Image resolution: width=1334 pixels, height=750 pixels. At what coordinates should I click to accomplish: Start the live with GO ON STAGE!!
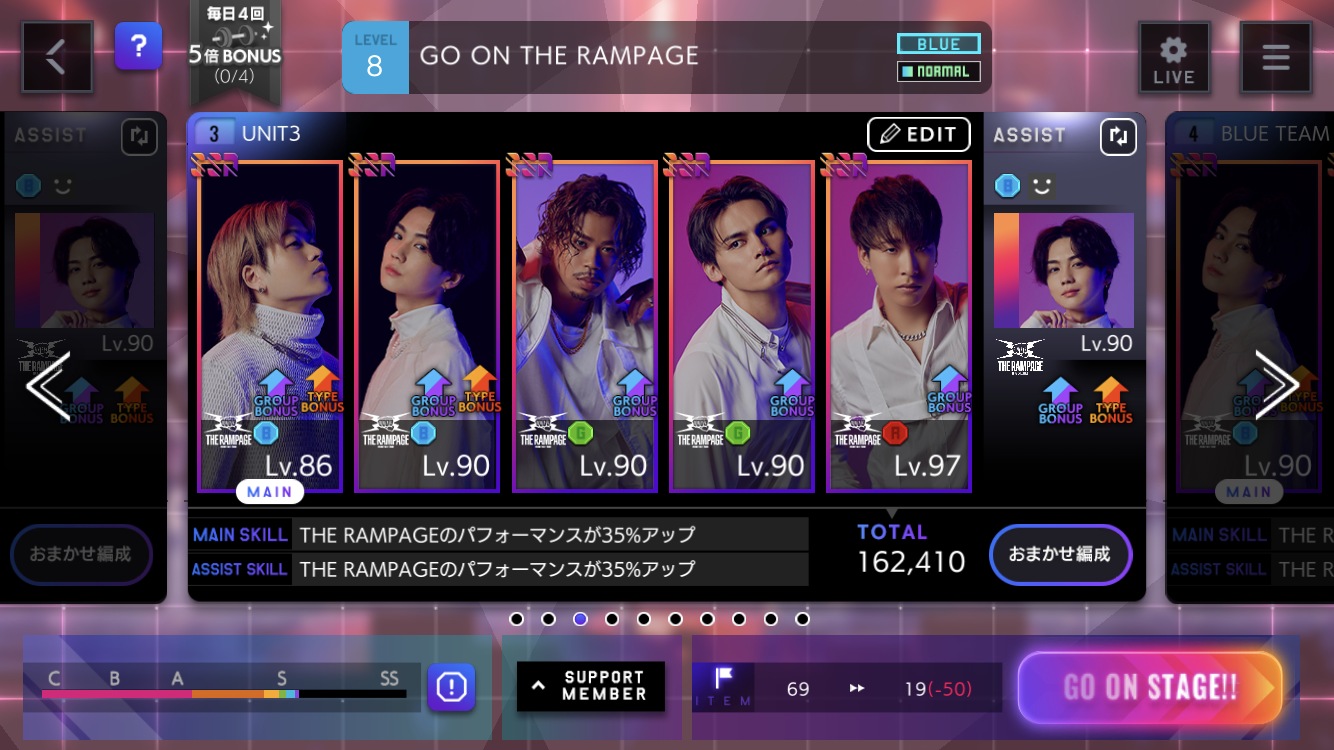pos(1150,688)
